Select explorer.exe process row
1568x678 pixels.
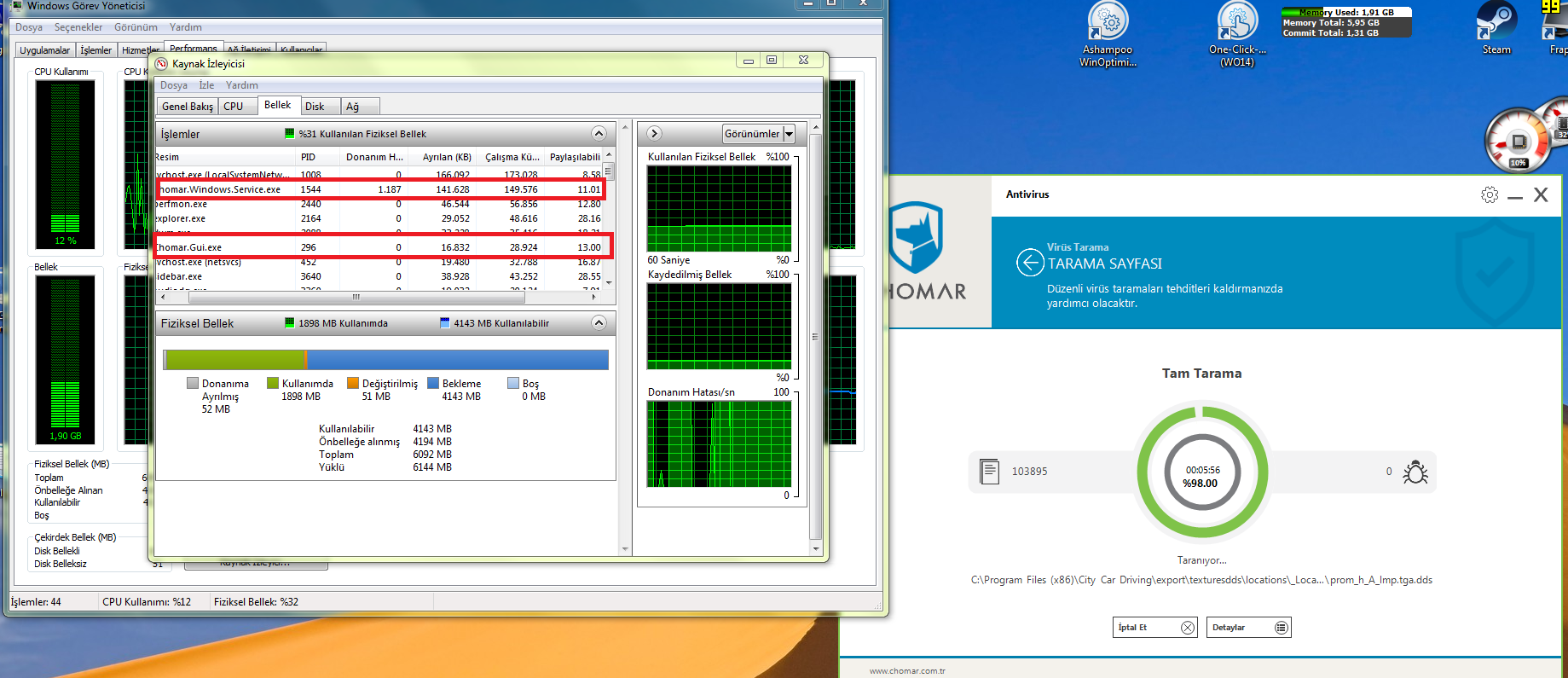(380, 218)
